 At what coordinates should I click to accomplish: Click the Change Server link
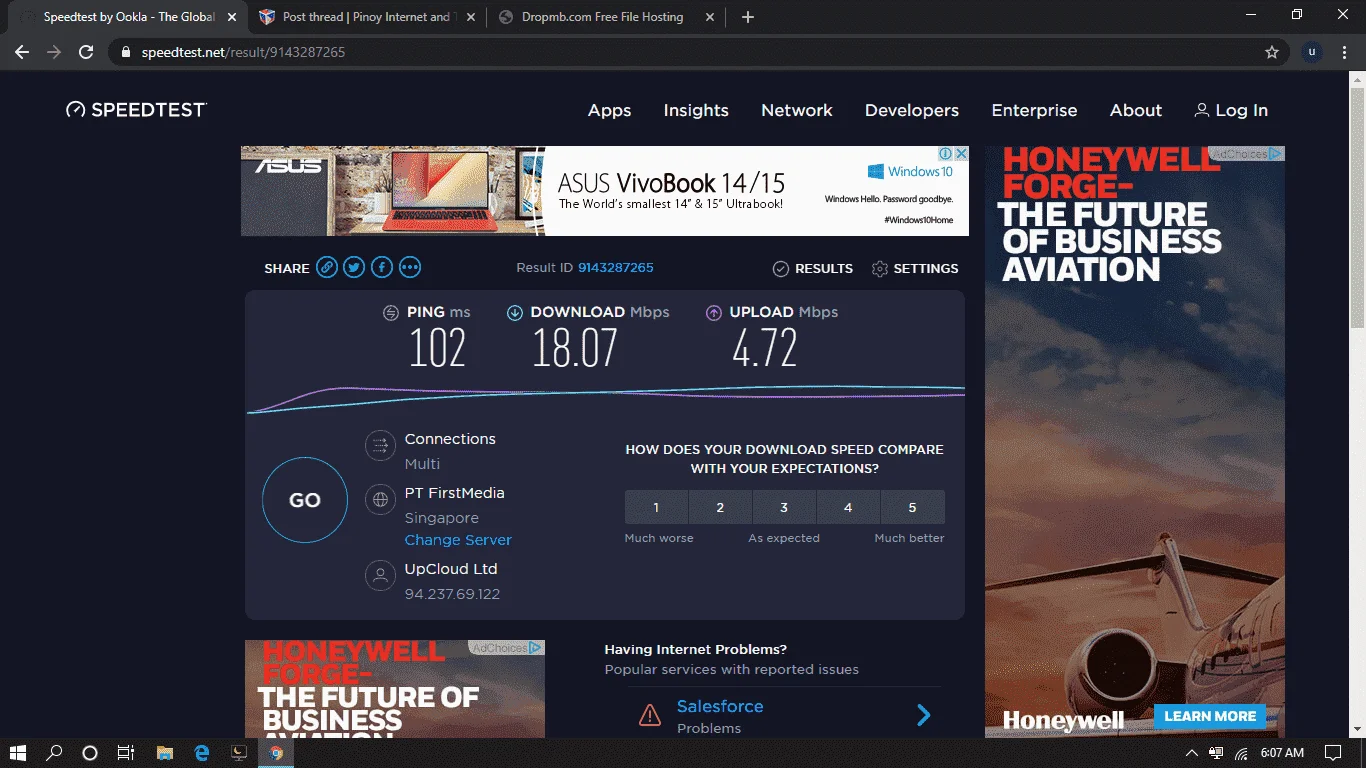coord(458,540)
